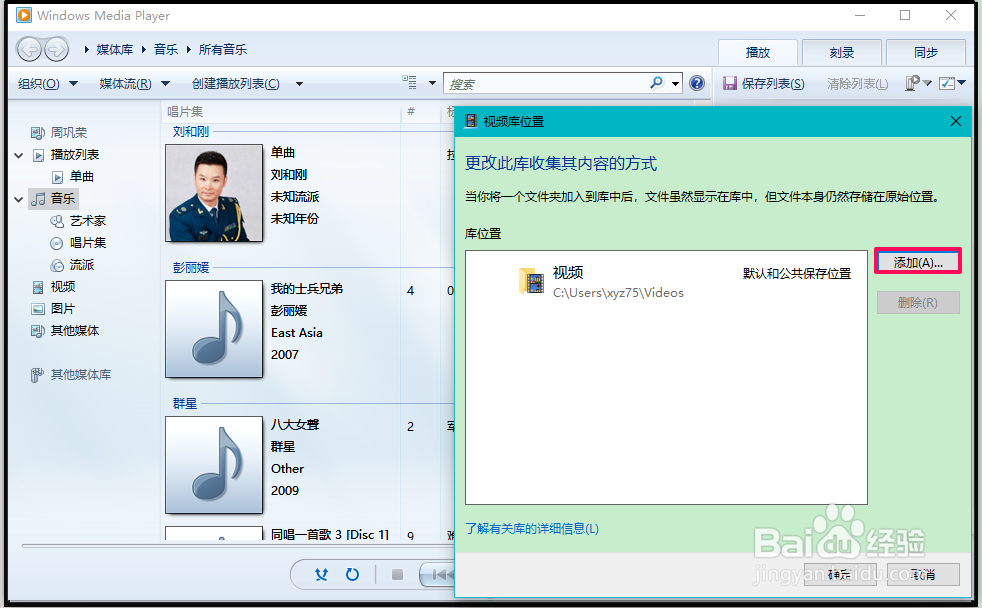This screenshot has height=608, width=982.
Task: Click the back navigation arrow
Action: coord(29,49)
